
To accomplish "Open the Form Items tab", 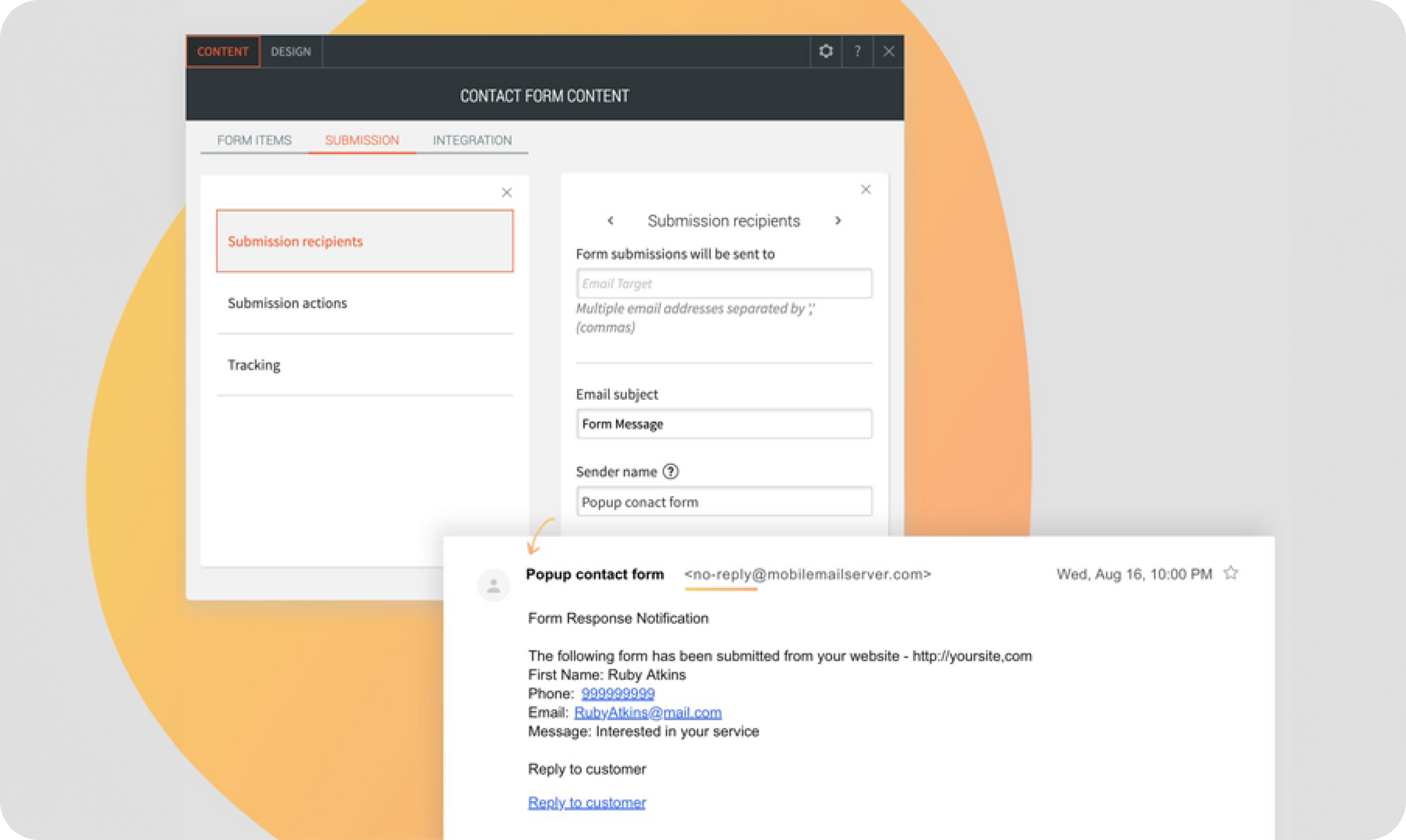I will [x=254, y=140].
